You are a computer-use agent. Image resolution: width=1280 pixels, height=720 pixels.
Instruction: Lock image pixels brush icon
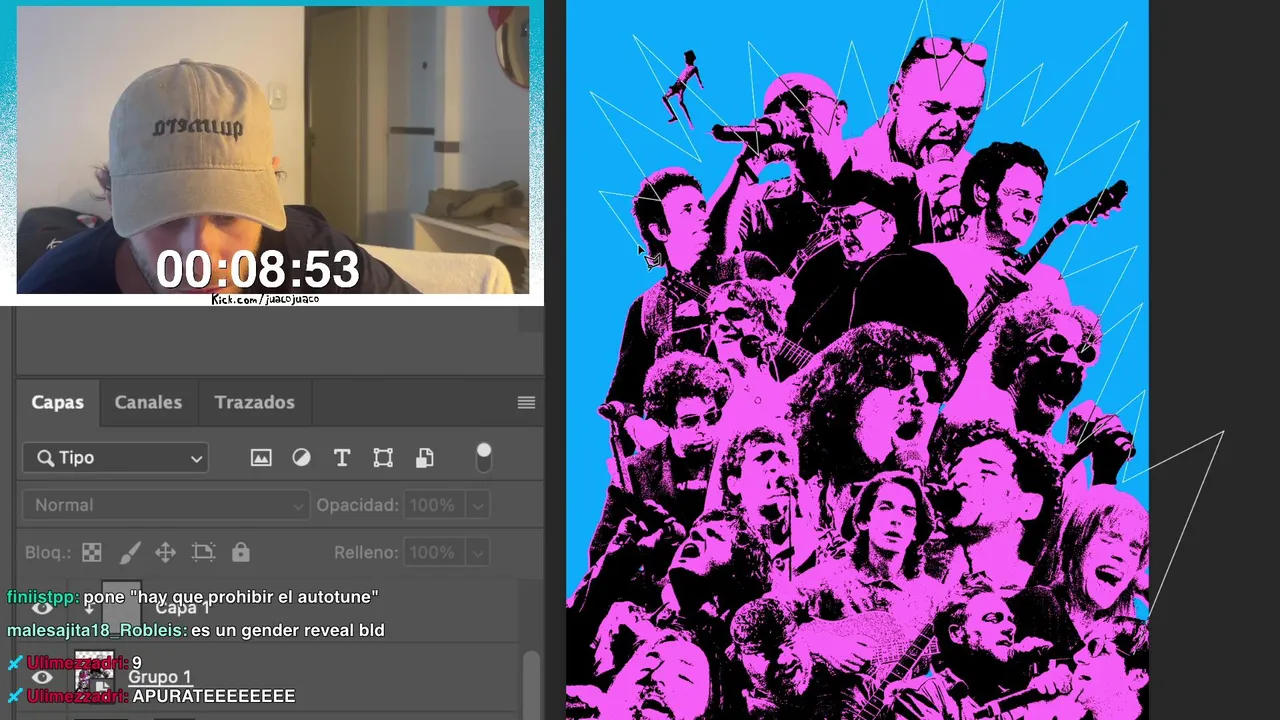tap(130, 552)
